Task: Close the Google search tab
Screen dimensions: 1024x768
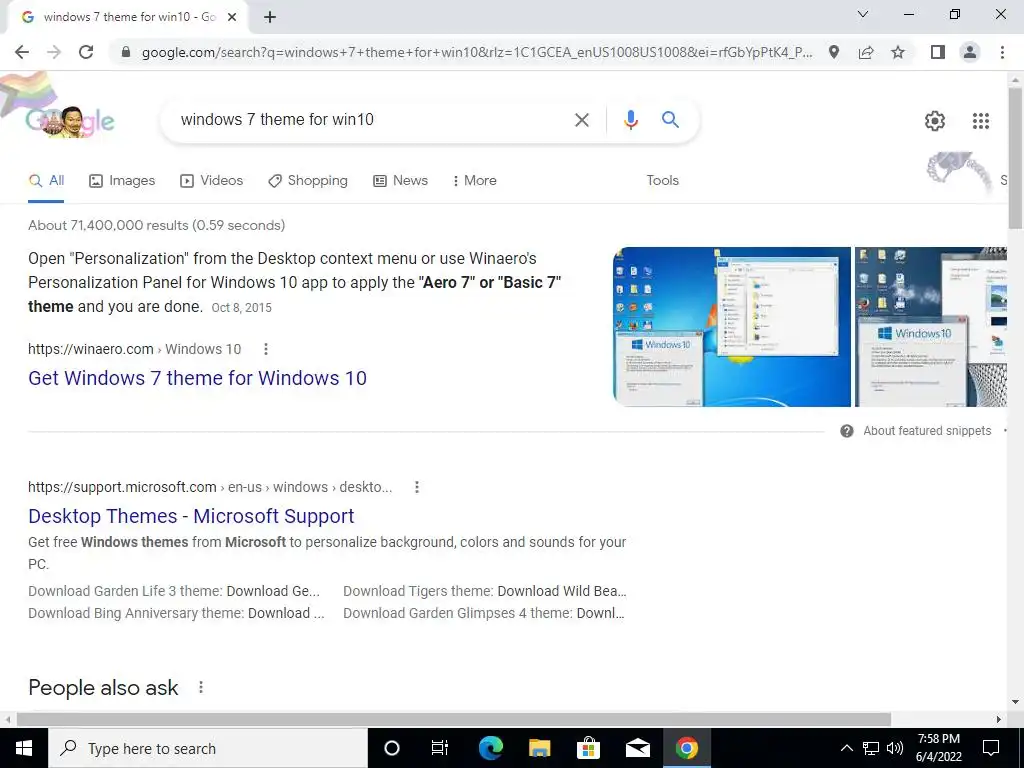Action: click(232, 17)
